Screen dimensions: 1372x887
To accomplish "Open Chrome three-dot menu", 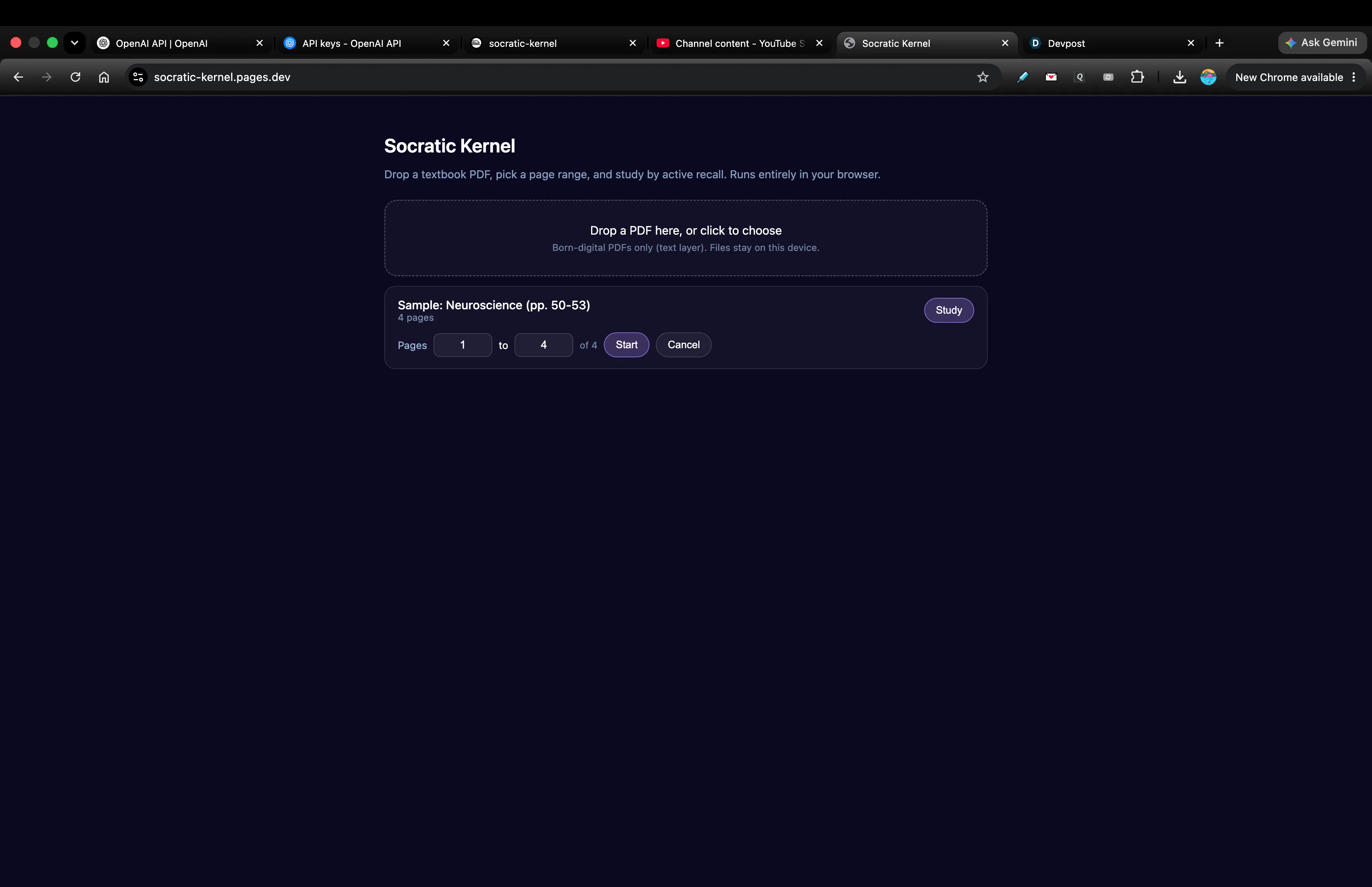I will (1354, 77).
